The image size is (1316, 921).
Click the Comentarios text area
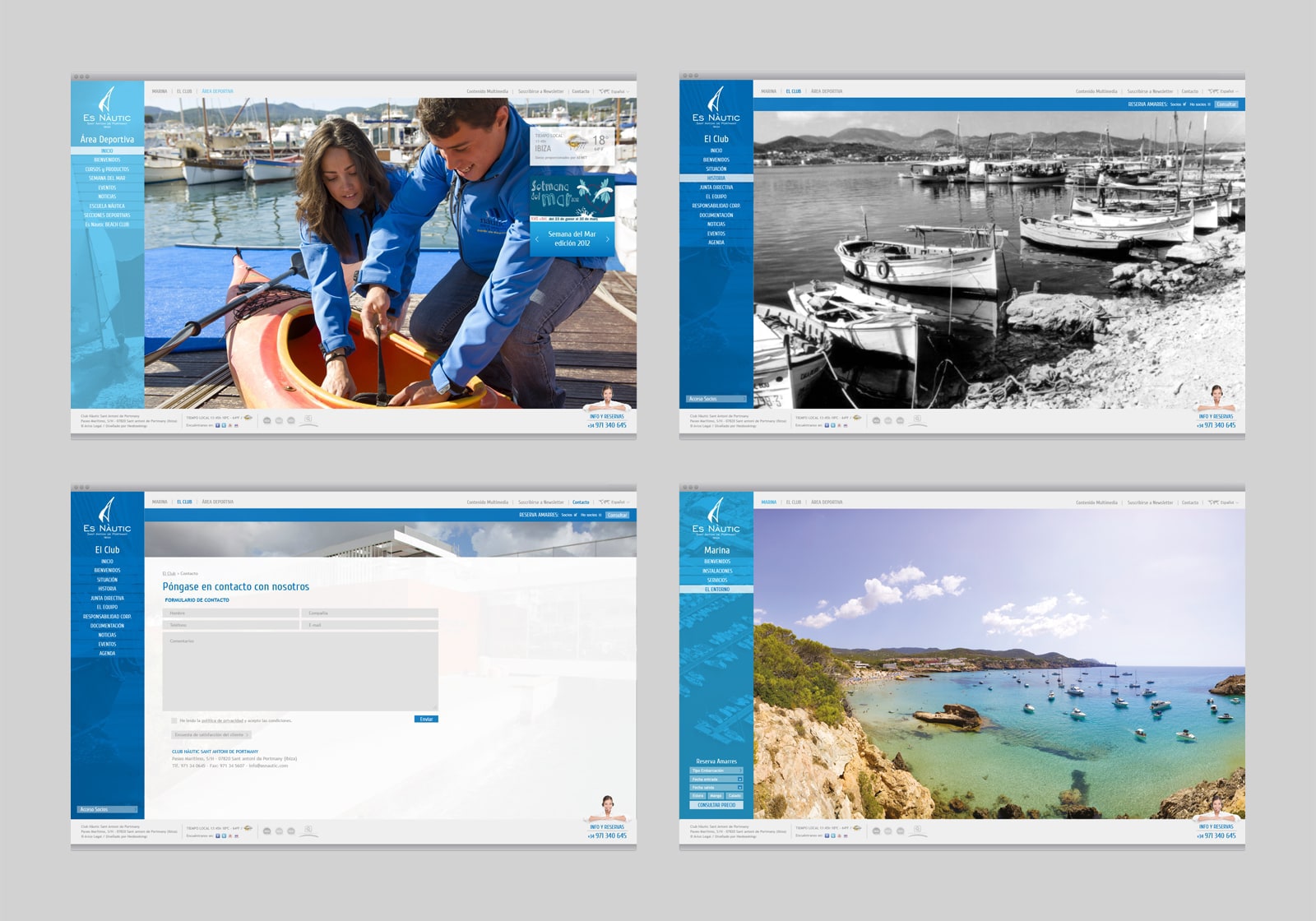click(300, 672)
